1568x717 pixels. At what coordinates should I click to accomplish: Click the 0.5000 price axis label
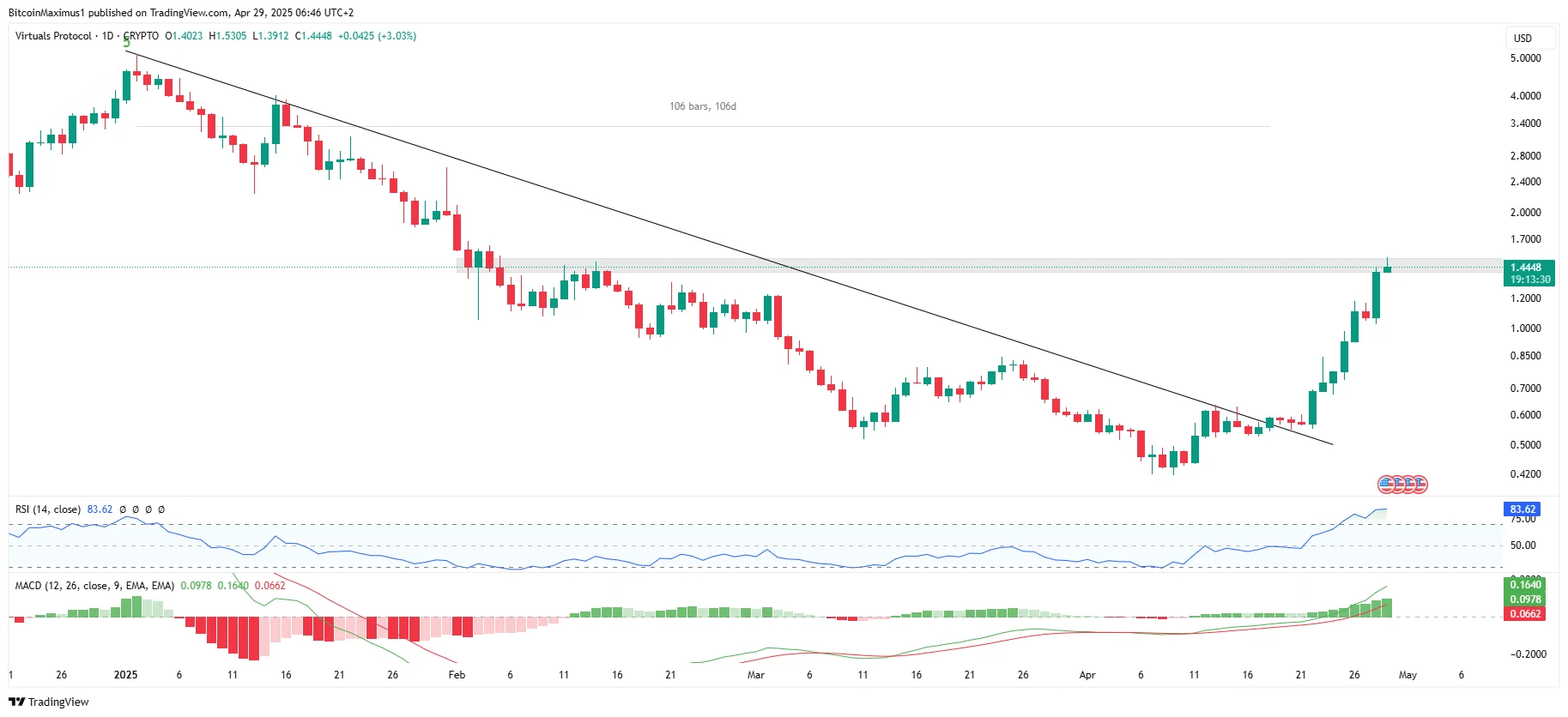click(1525, 445)
